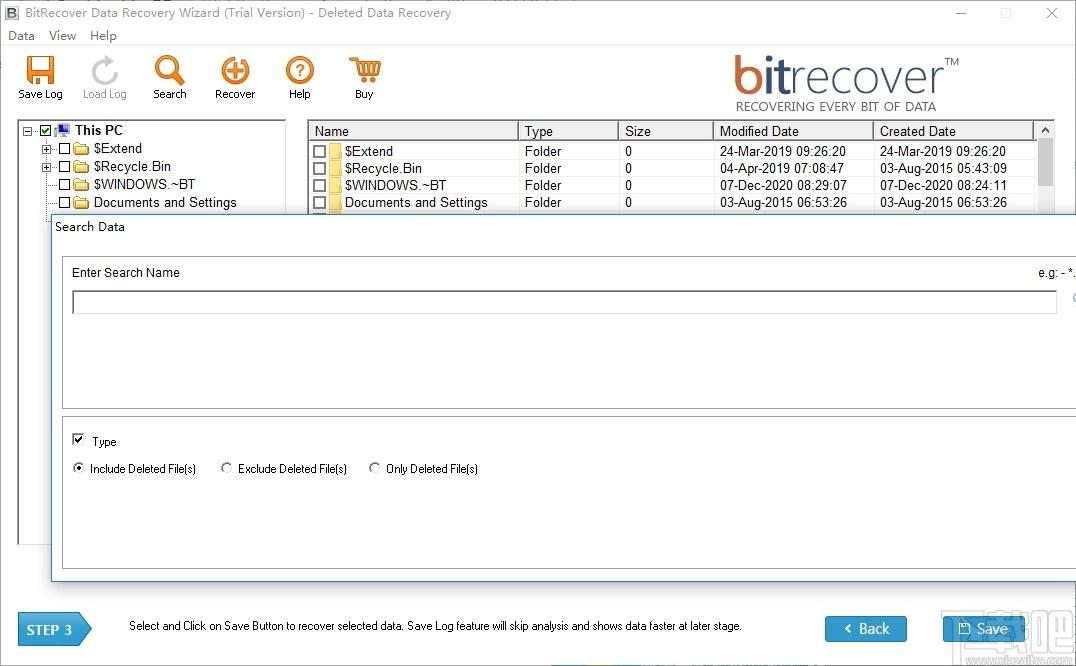Select $Recycle.Bin name in file list

click(x=383, y=169)
